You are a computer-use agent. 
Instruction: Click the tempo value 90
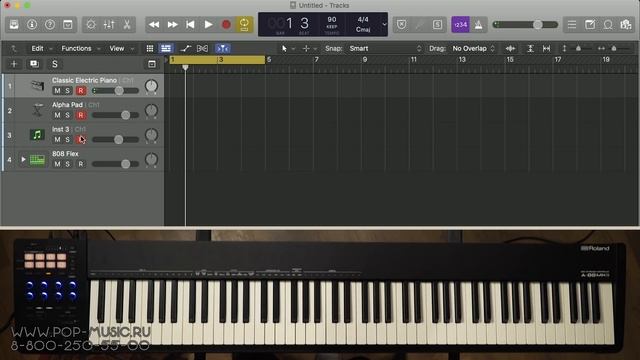[x=332, y=20]
